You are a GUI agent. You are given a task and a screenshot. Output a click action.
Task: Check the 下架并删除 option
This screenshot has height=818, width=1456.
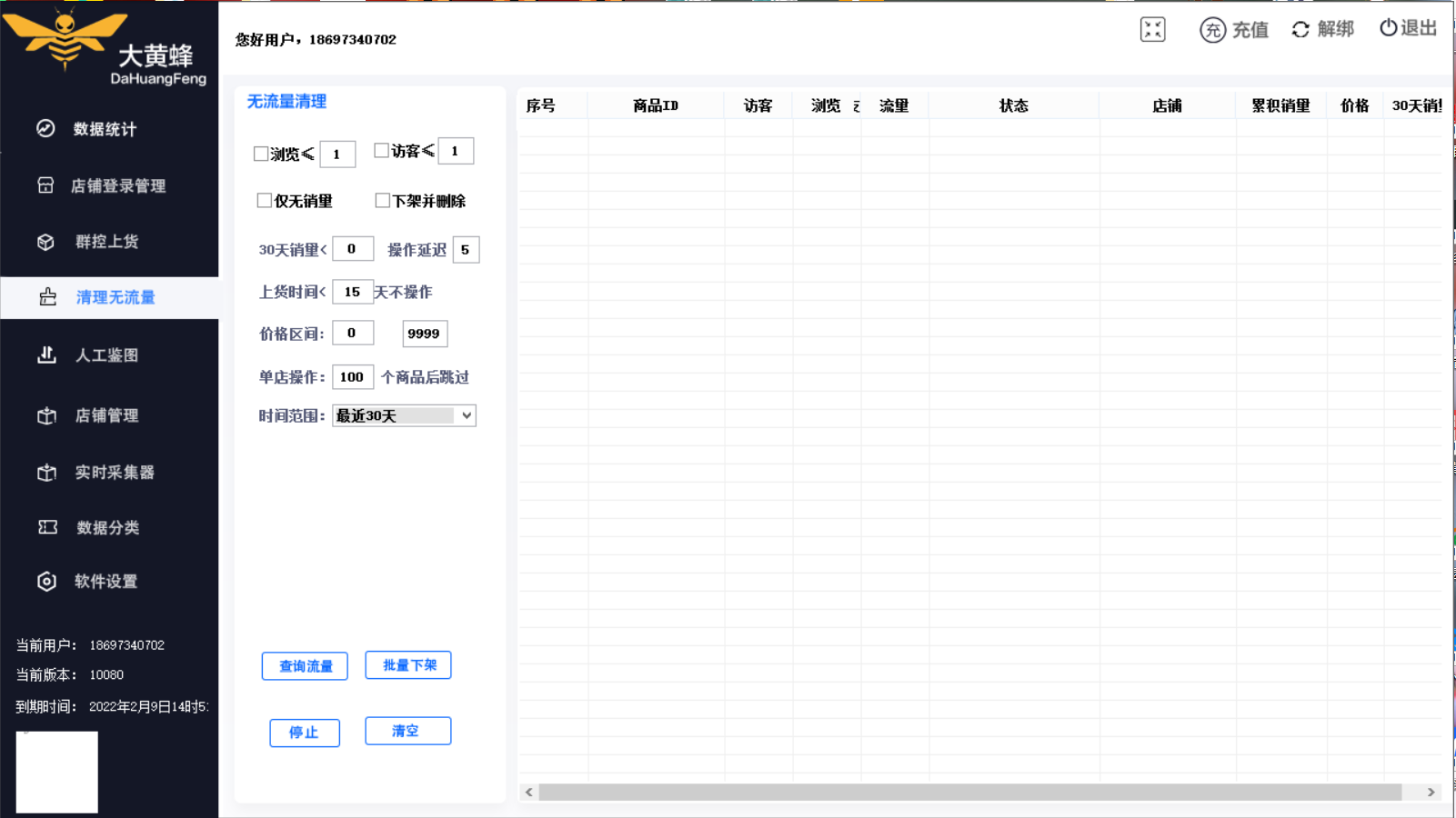coord(382,201)
